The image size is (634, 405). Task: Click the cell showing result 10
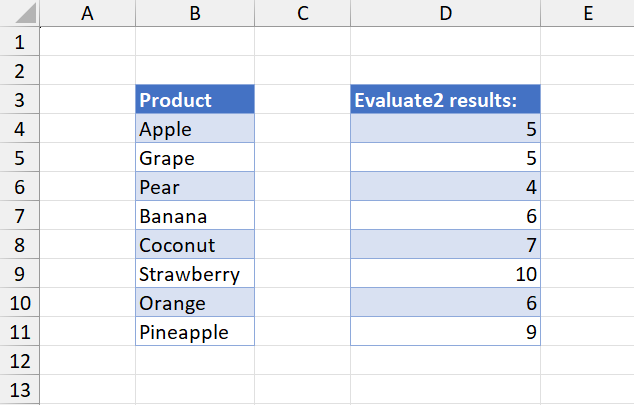pos(446,273)
